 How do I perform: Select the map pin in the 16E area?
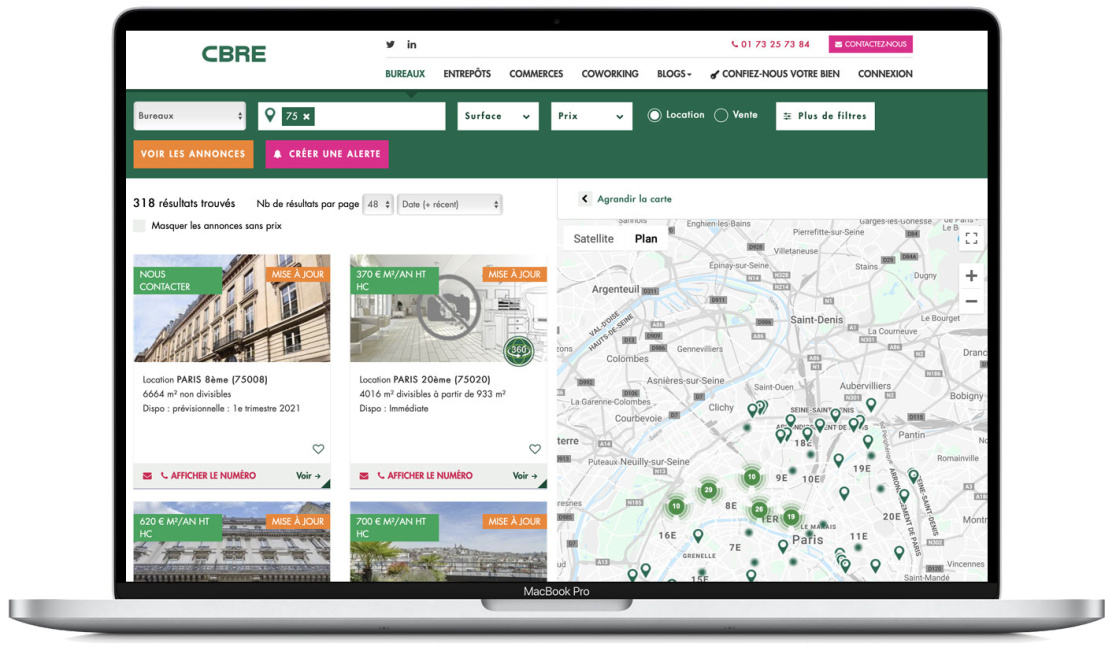[698, 535]
